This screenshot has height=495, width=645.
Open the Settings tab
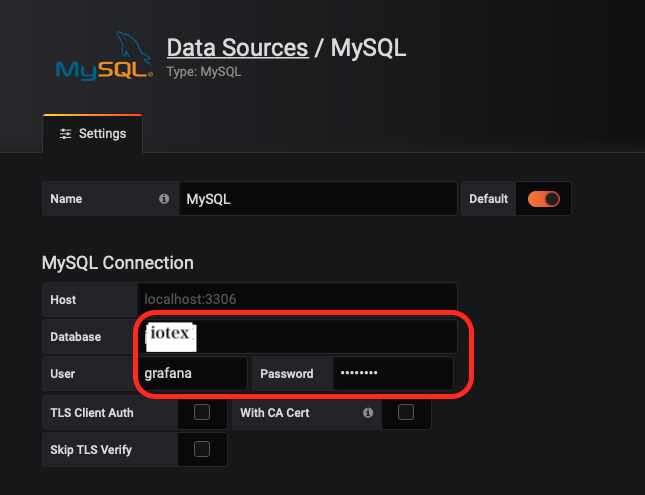(x=93, y=134)
